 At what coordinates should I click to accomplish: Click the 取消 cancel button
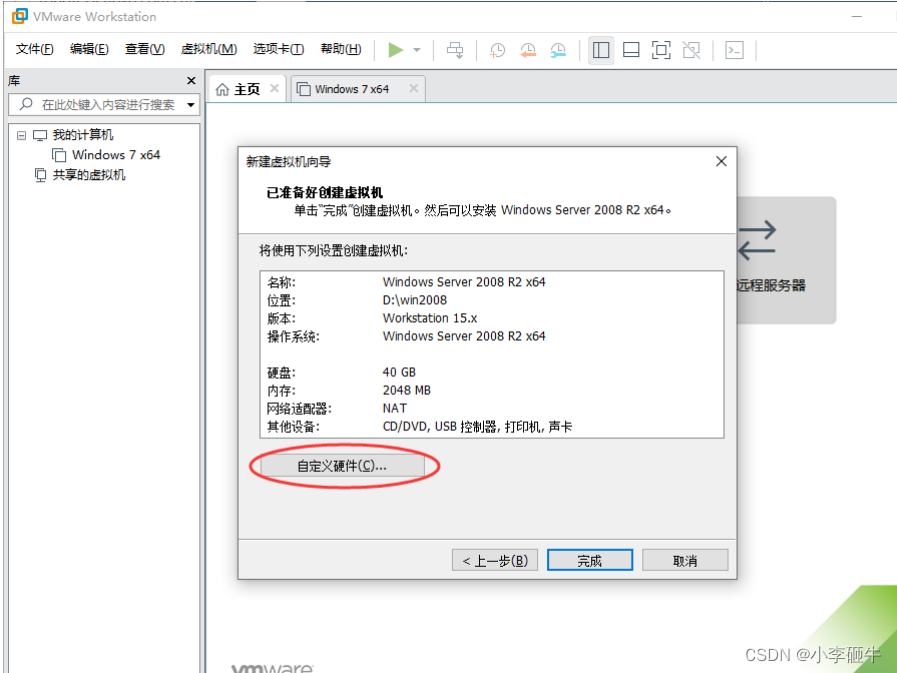click(685, 560)
